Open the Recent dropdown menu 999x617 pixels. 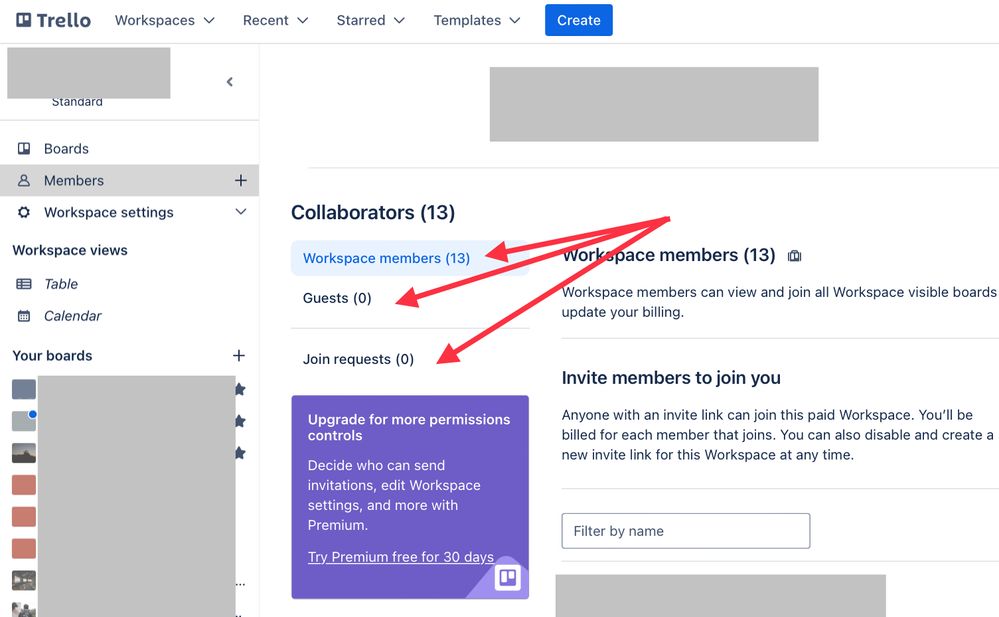[275, 20]
